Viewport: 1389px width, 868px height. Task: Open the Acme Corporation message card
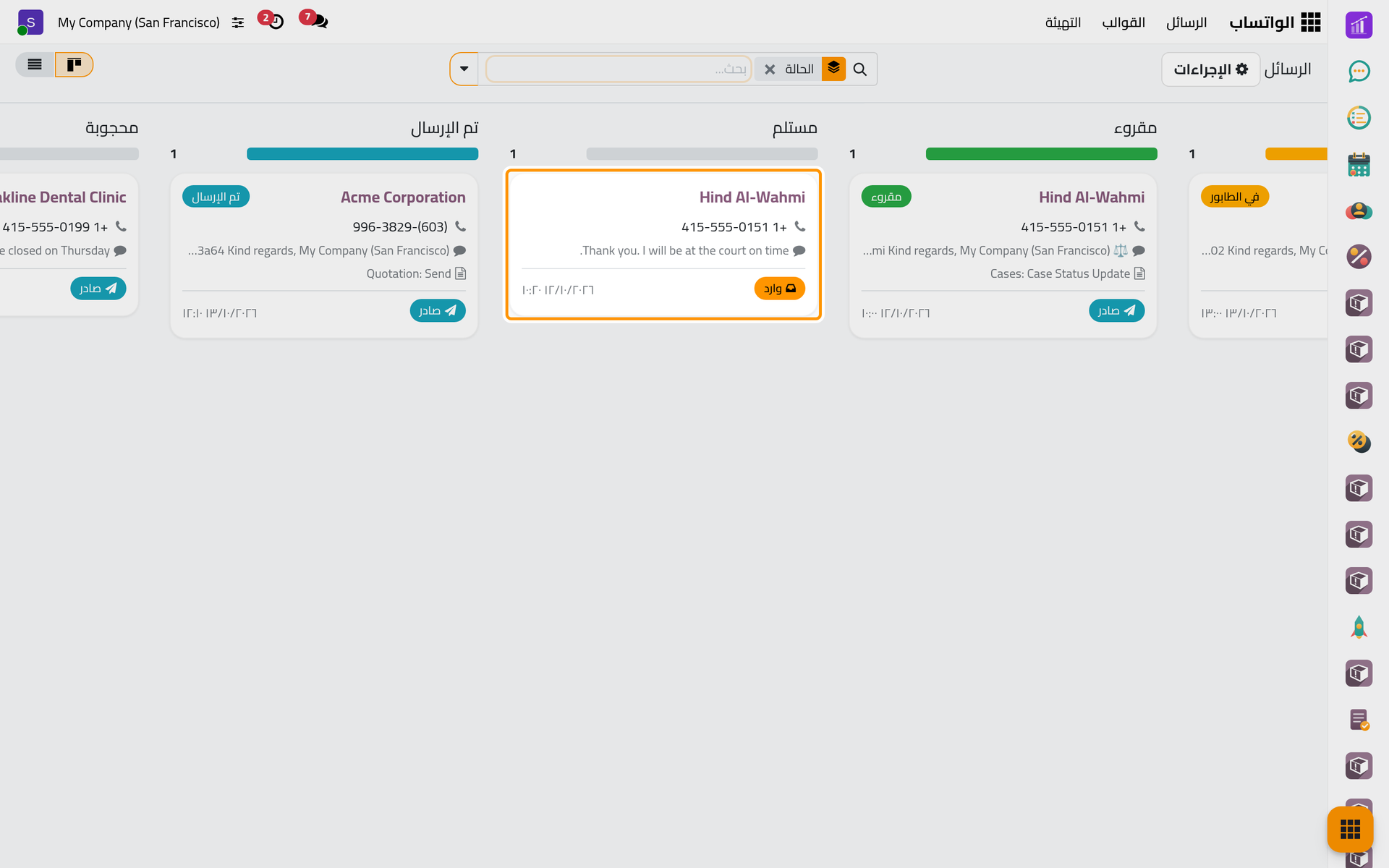[x=324, y=255]
